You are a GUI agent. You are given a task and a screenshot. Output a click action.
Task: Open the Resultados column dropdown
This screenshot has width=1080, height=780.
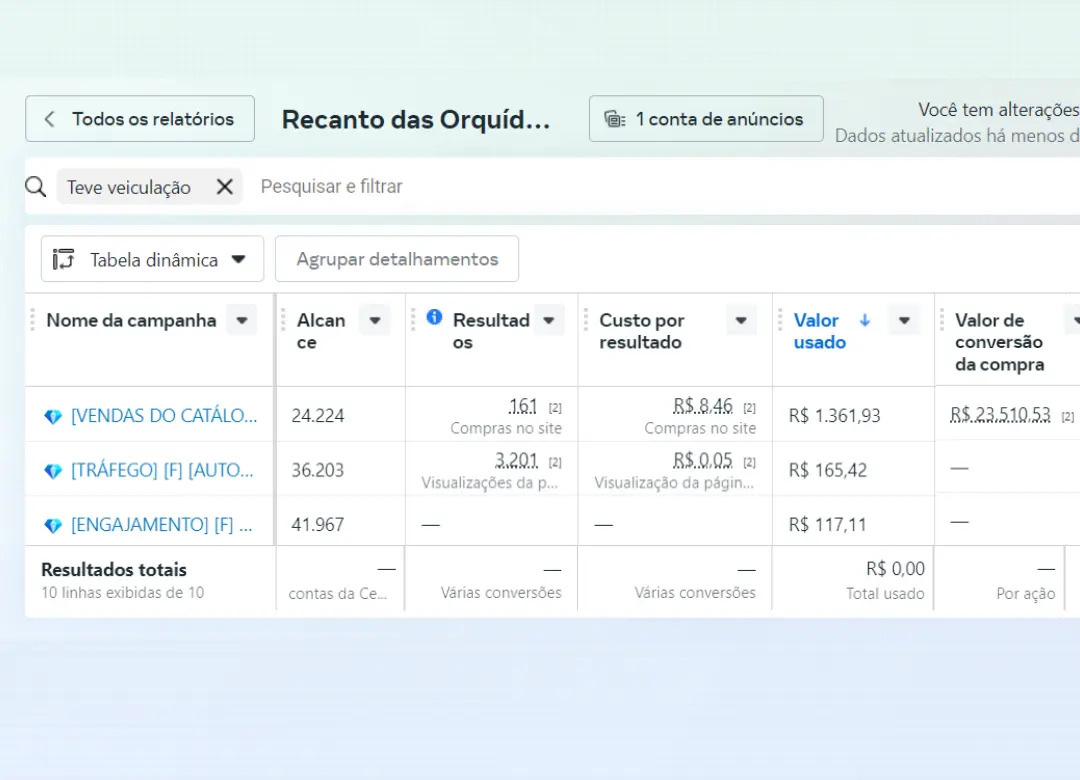tap(548, 320)
